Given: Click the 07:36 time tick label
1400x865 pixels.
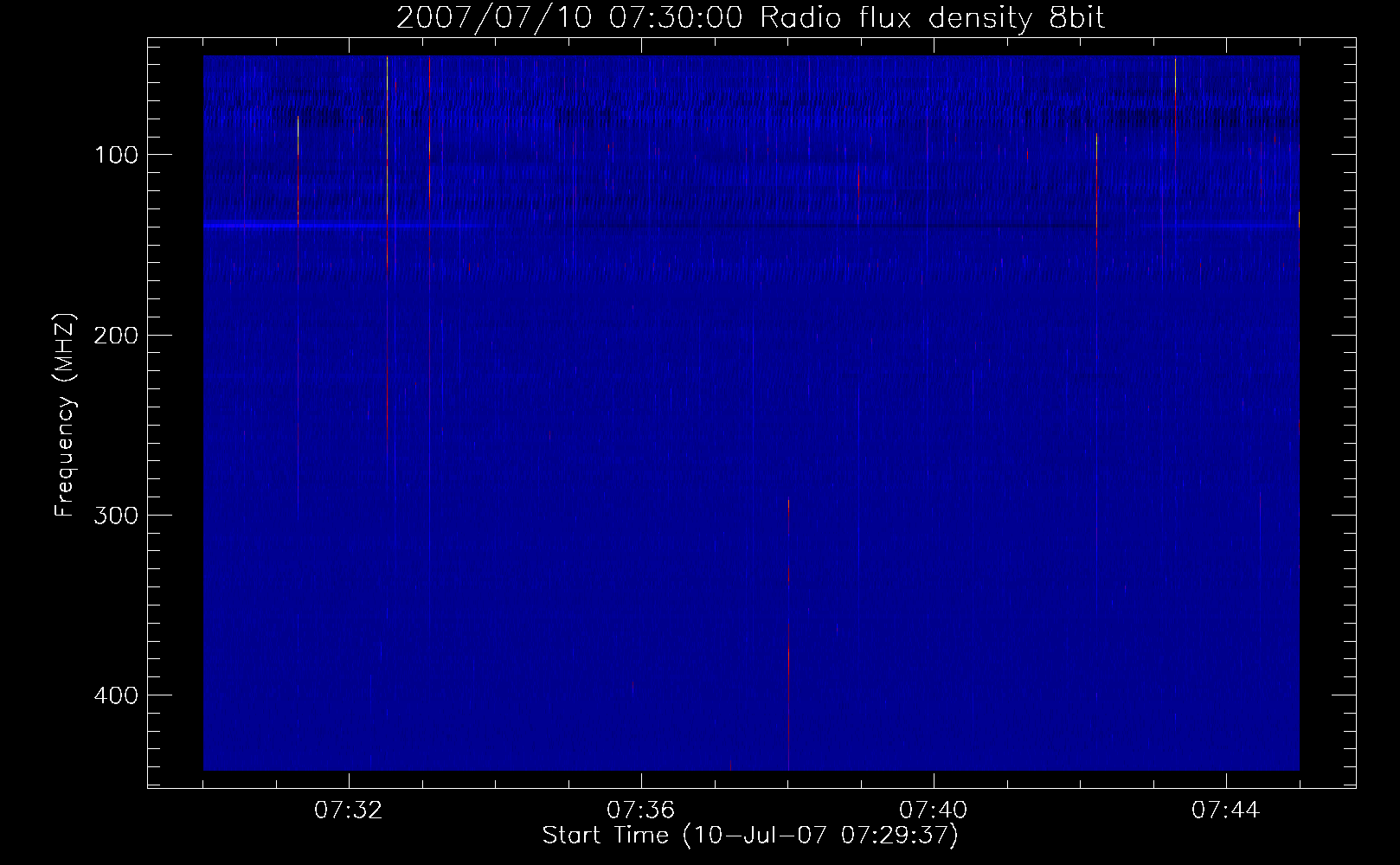Looking at the screenshot, I should pos(641,811).
